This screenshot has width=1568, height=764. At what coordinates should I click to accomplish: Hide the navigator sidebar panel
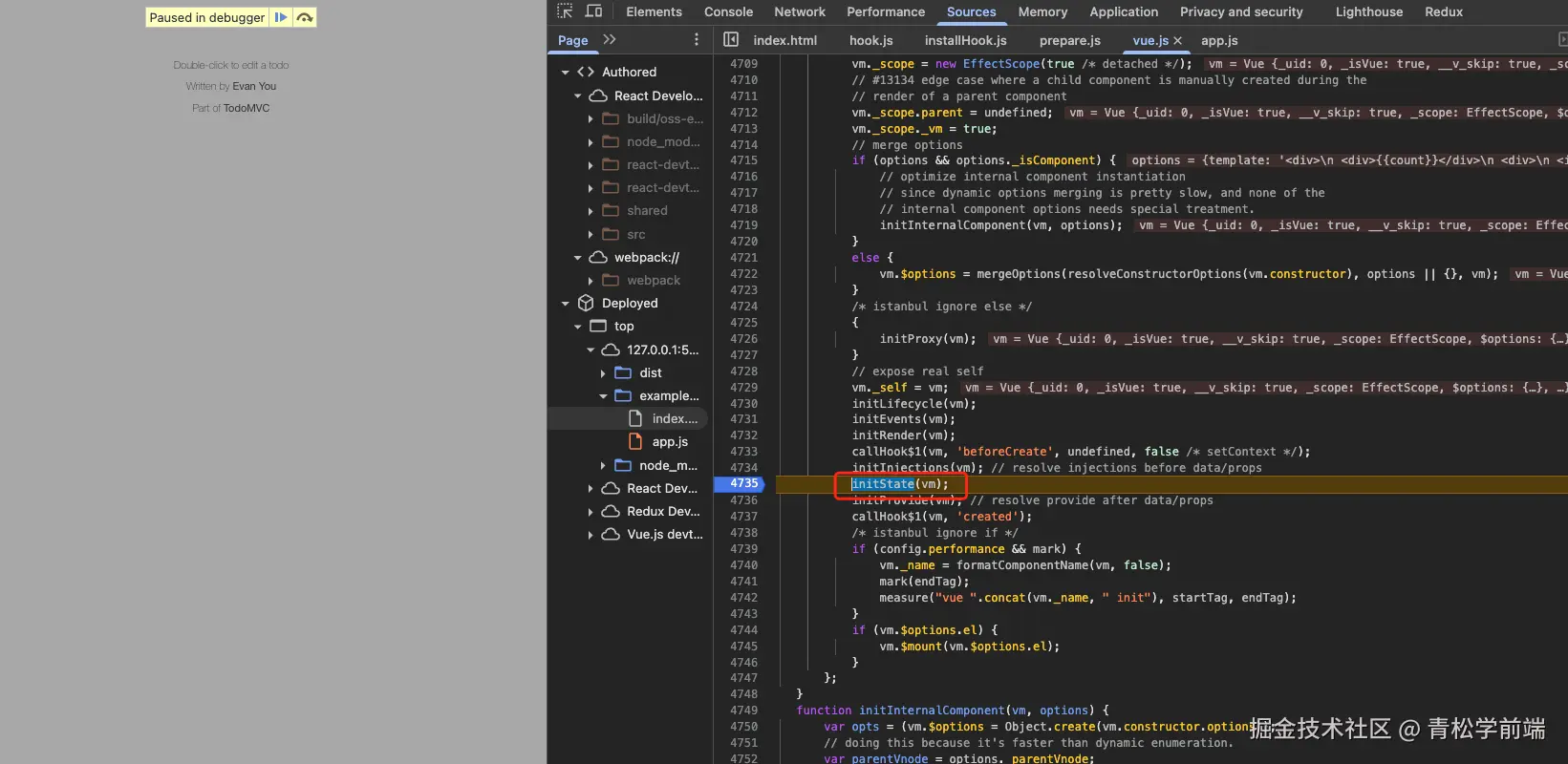click(x=731, y=40)
